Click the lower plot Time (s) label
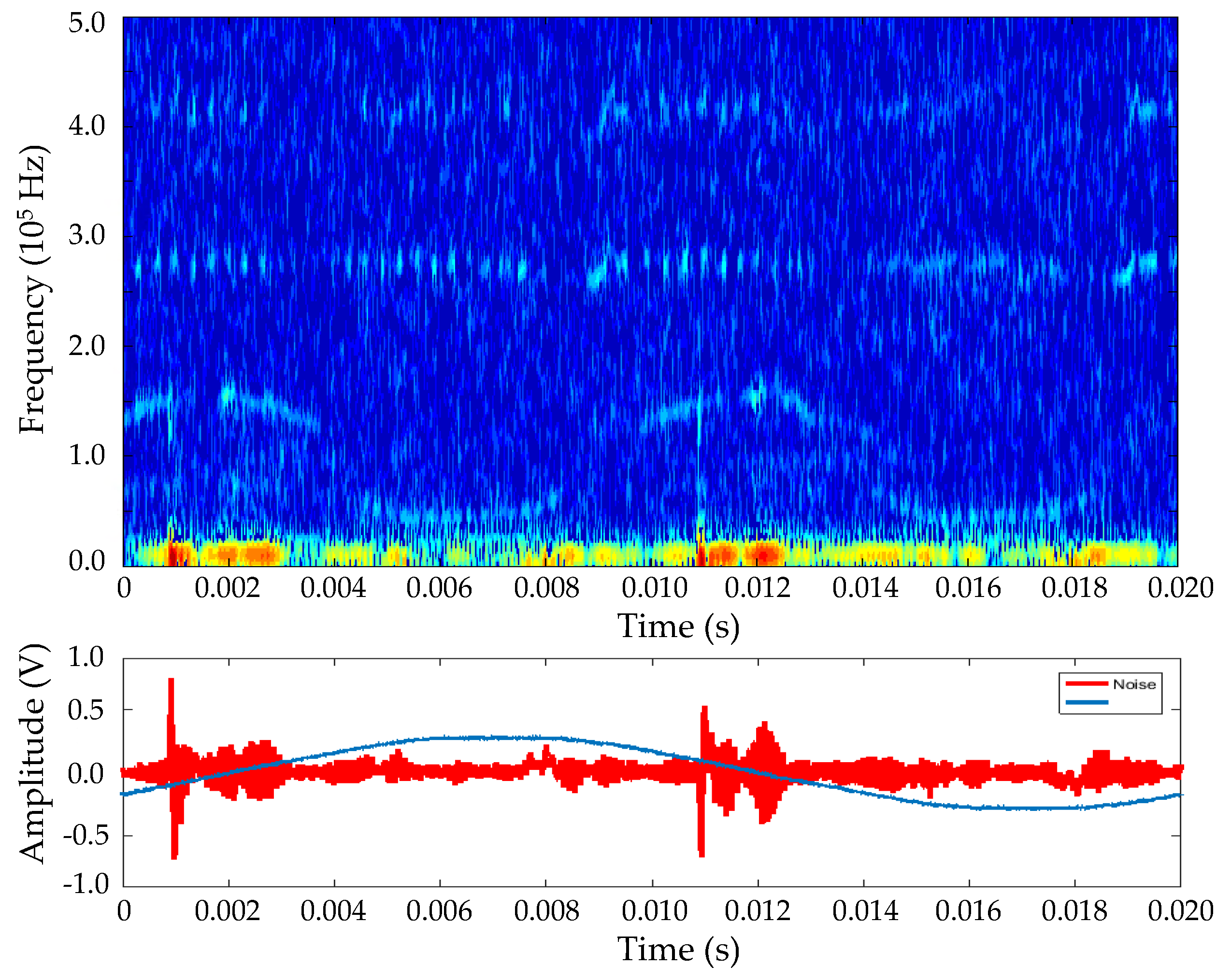Screen dimensions: 1231x980 [x=678, y=950]
